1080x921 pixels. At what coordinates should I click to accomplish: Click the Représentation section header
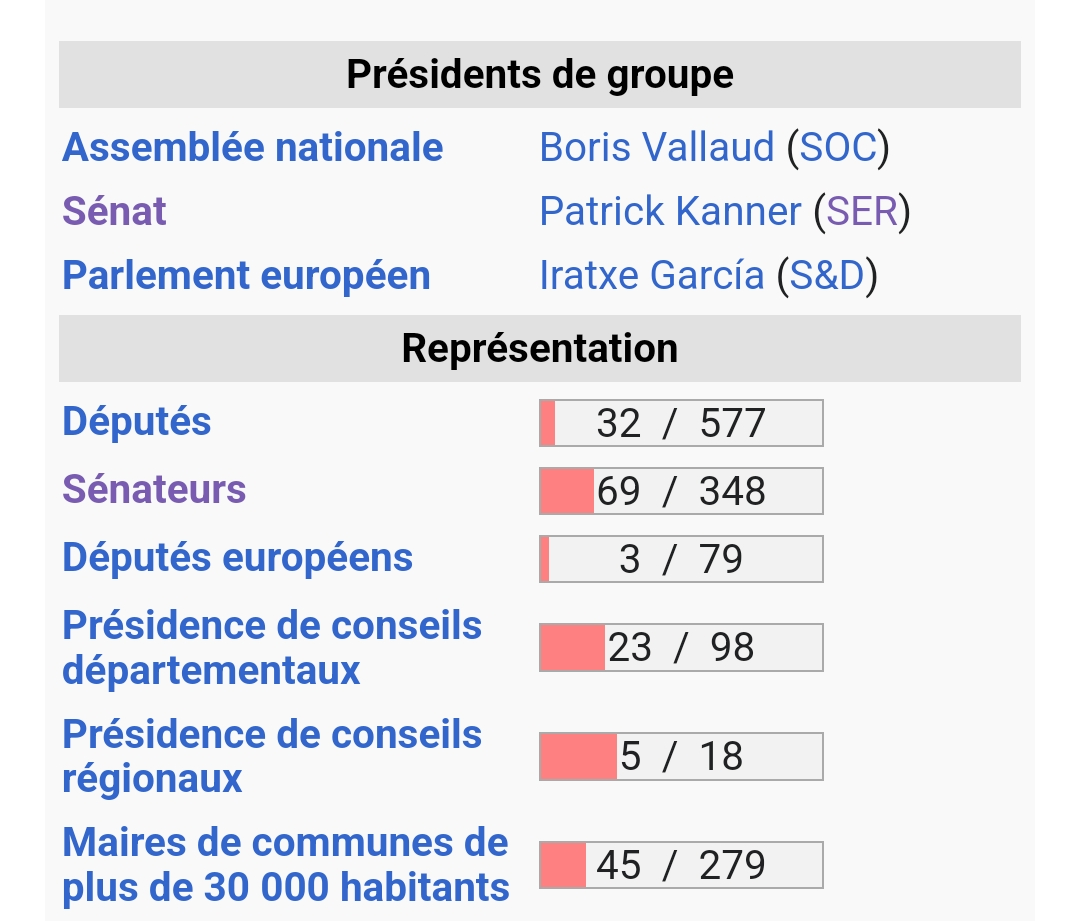[x=540, y=349]
